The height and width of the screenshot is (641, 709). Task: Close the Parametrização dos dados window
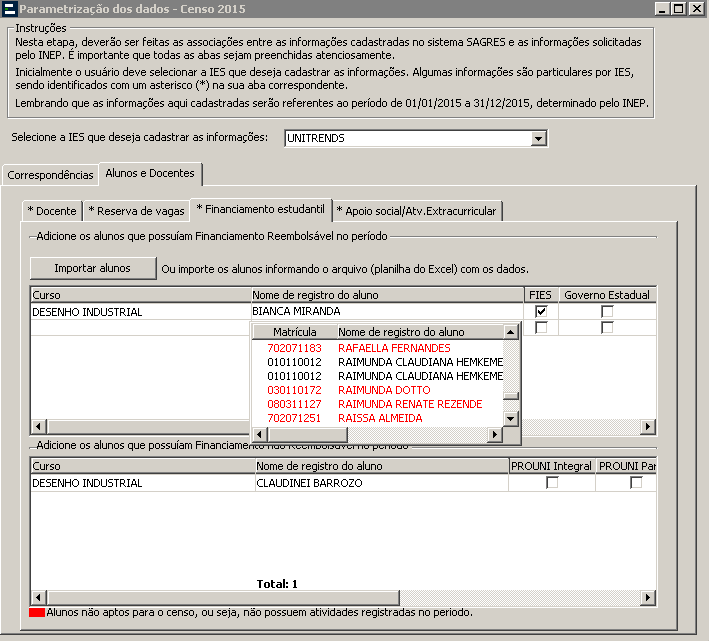click(x=697, y=9)
